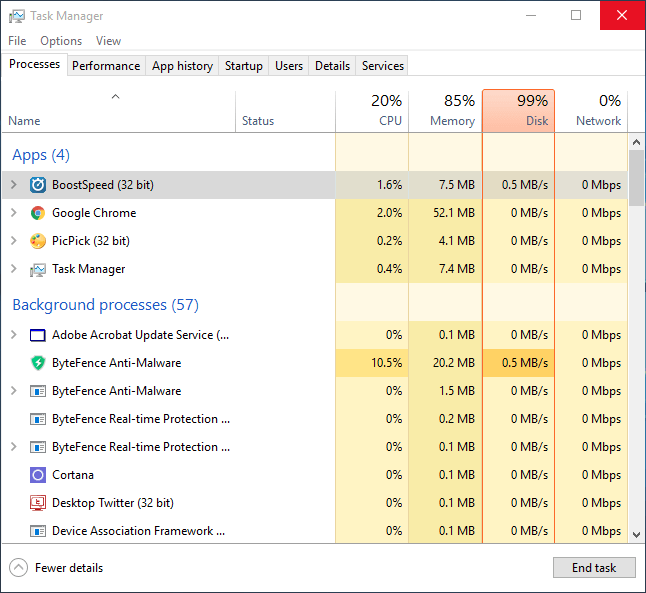Click the Apps (4) group header
646x593 pixels.
(41, 155)
